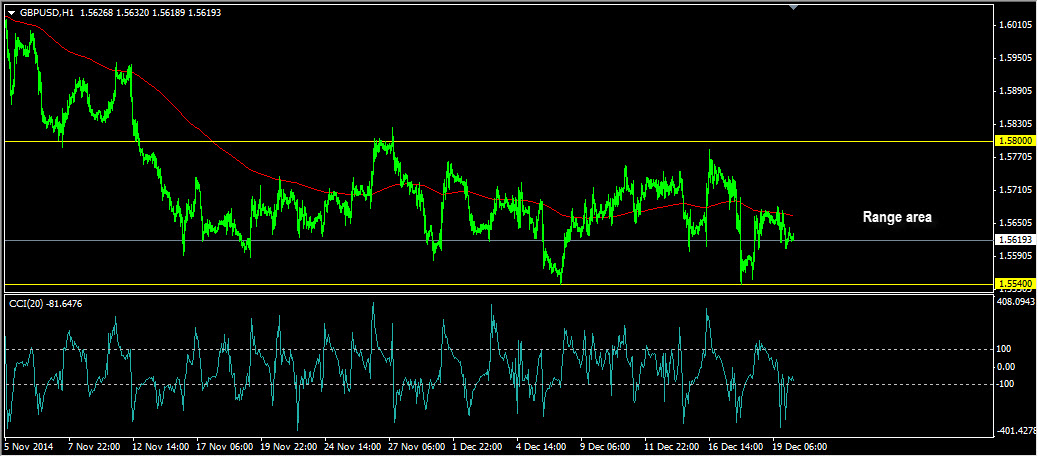
Task: Click the yellow 1.55400 price label
Action: point(1015,285)
